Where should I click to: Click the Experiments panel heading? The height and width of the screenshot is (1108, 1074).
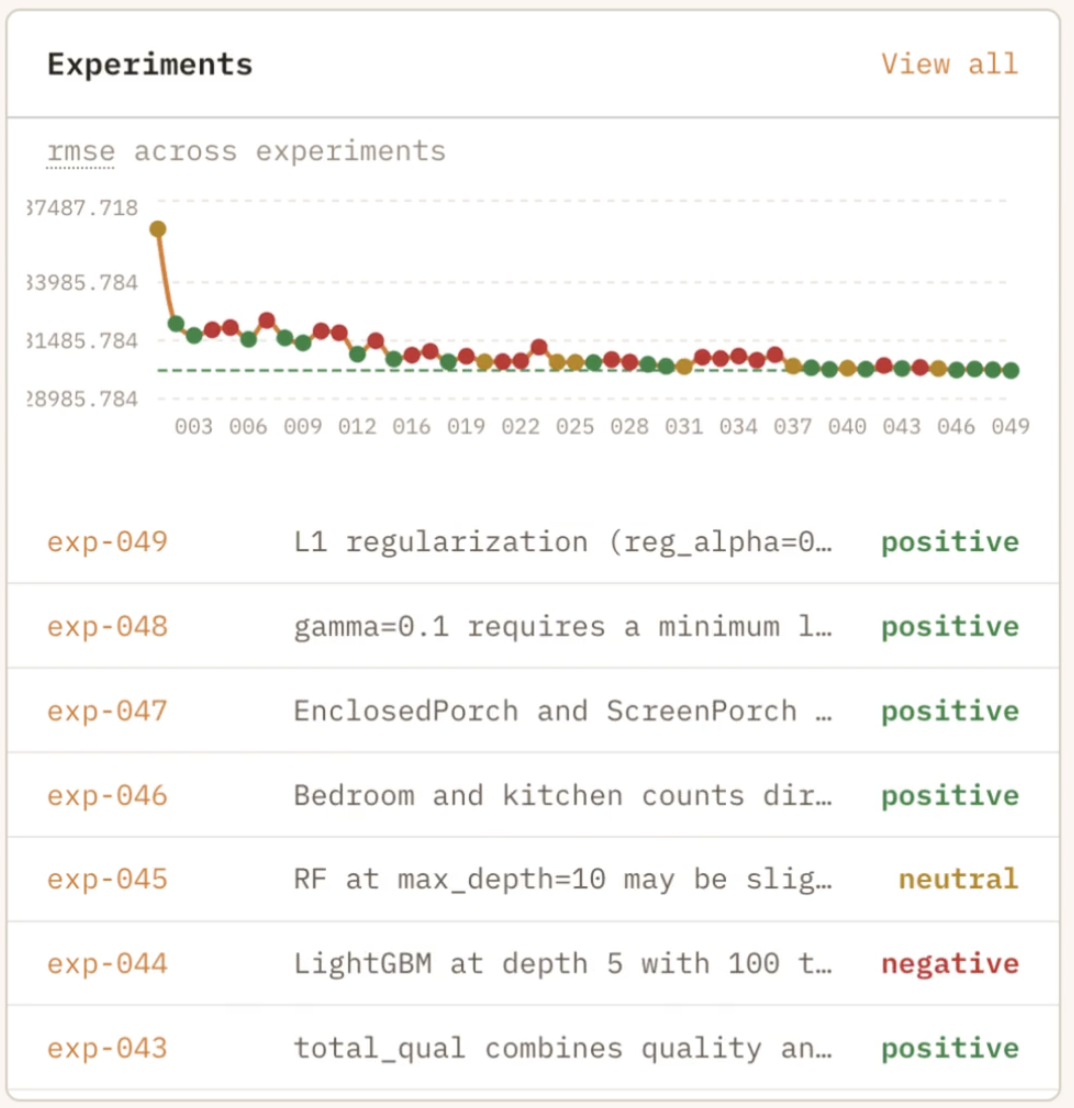(x=150, y=65)
